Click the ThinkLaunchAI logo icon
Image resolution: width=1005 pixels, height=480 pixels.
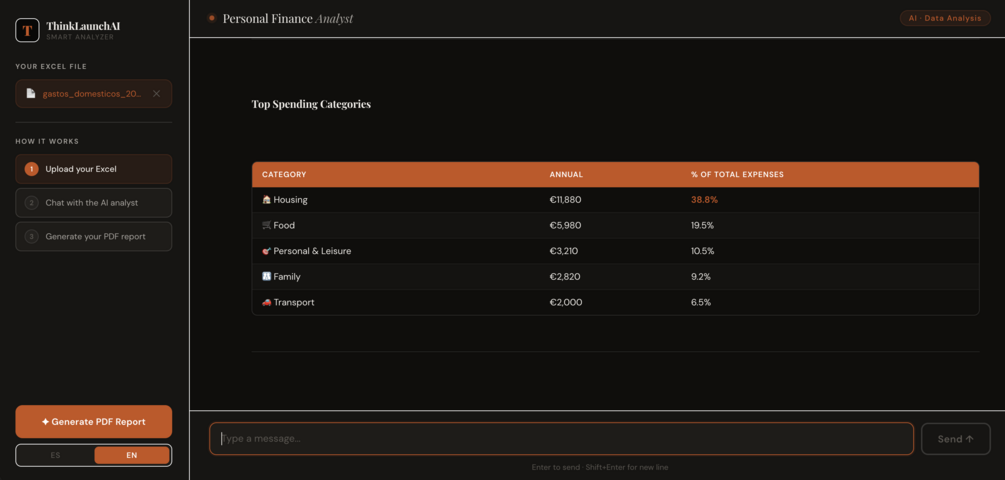28,30
